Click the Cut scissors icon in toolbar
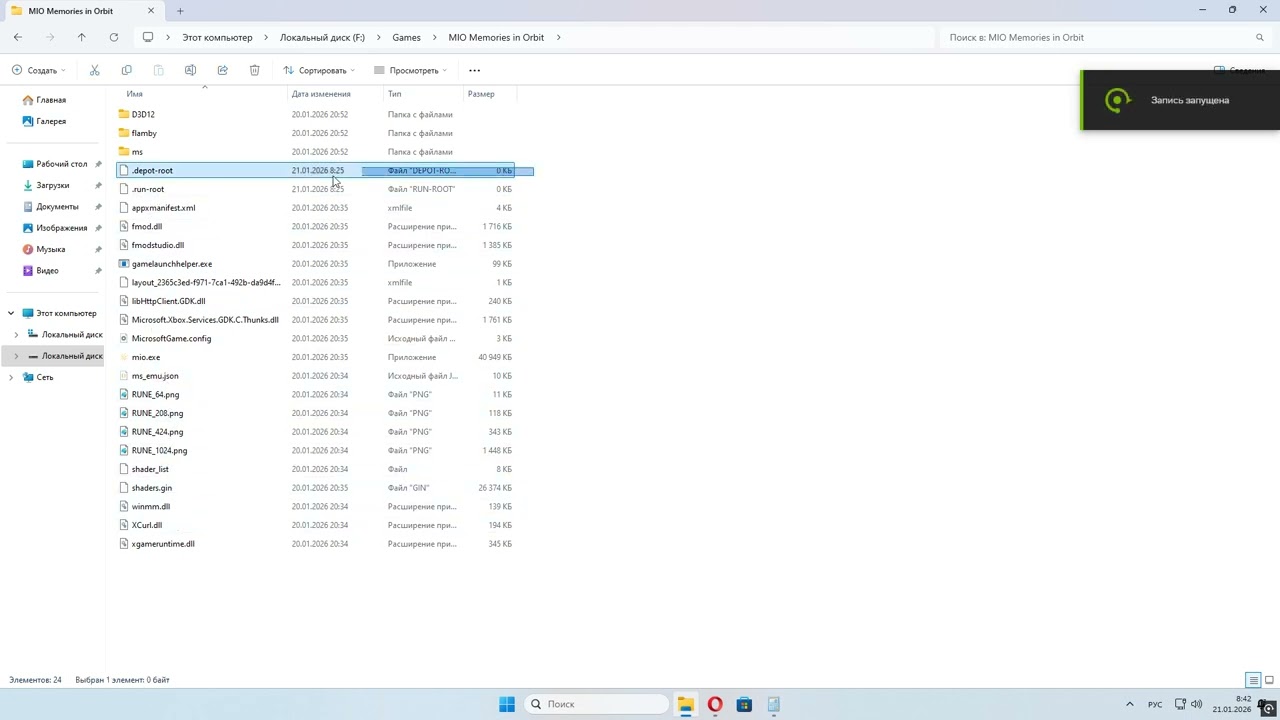The width and height of the screenshot is (1280, 720). [x=94, y=70]
